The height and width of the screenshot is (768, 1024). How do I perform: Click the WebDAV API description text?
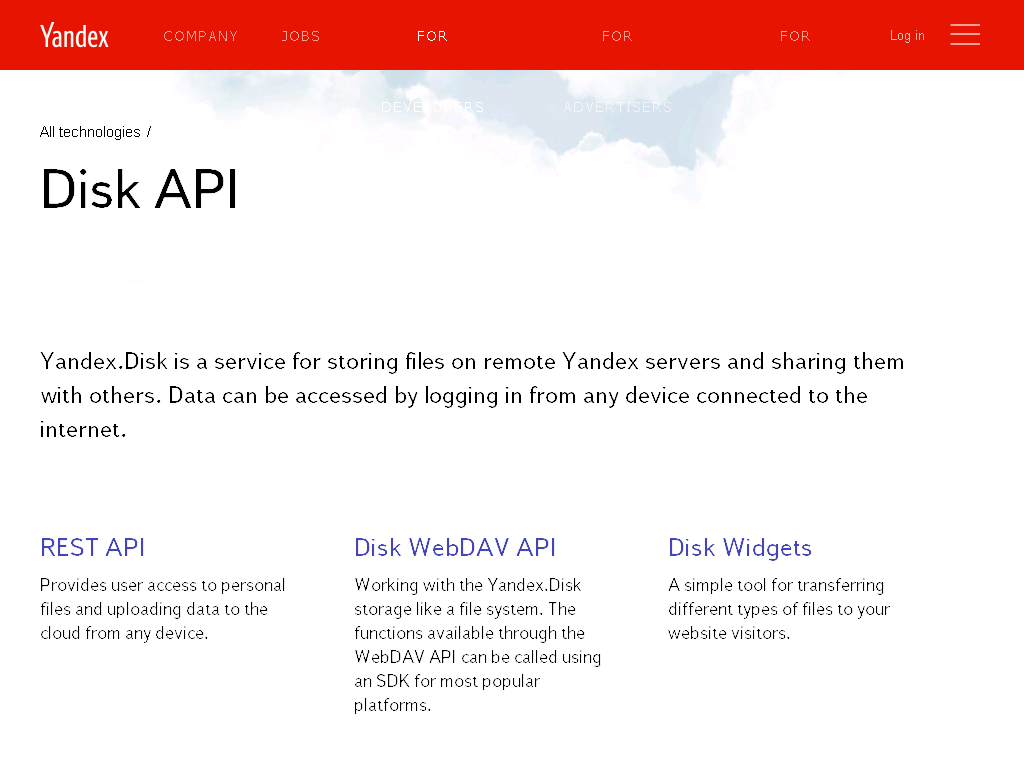click(x=477, y=645)
